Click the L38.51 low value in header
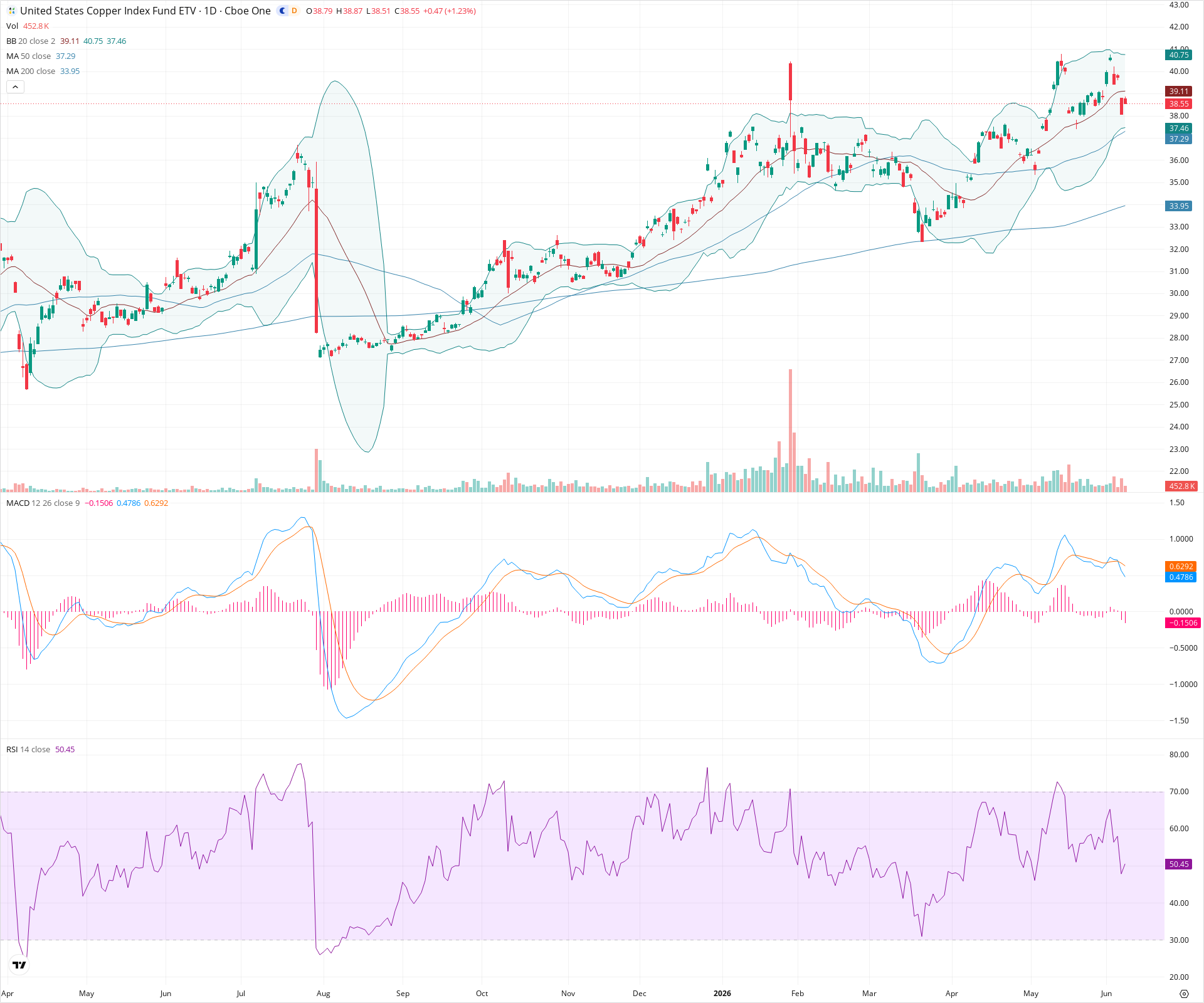The width and height of the screenshot is (1204, 1003). pos(378,11)
